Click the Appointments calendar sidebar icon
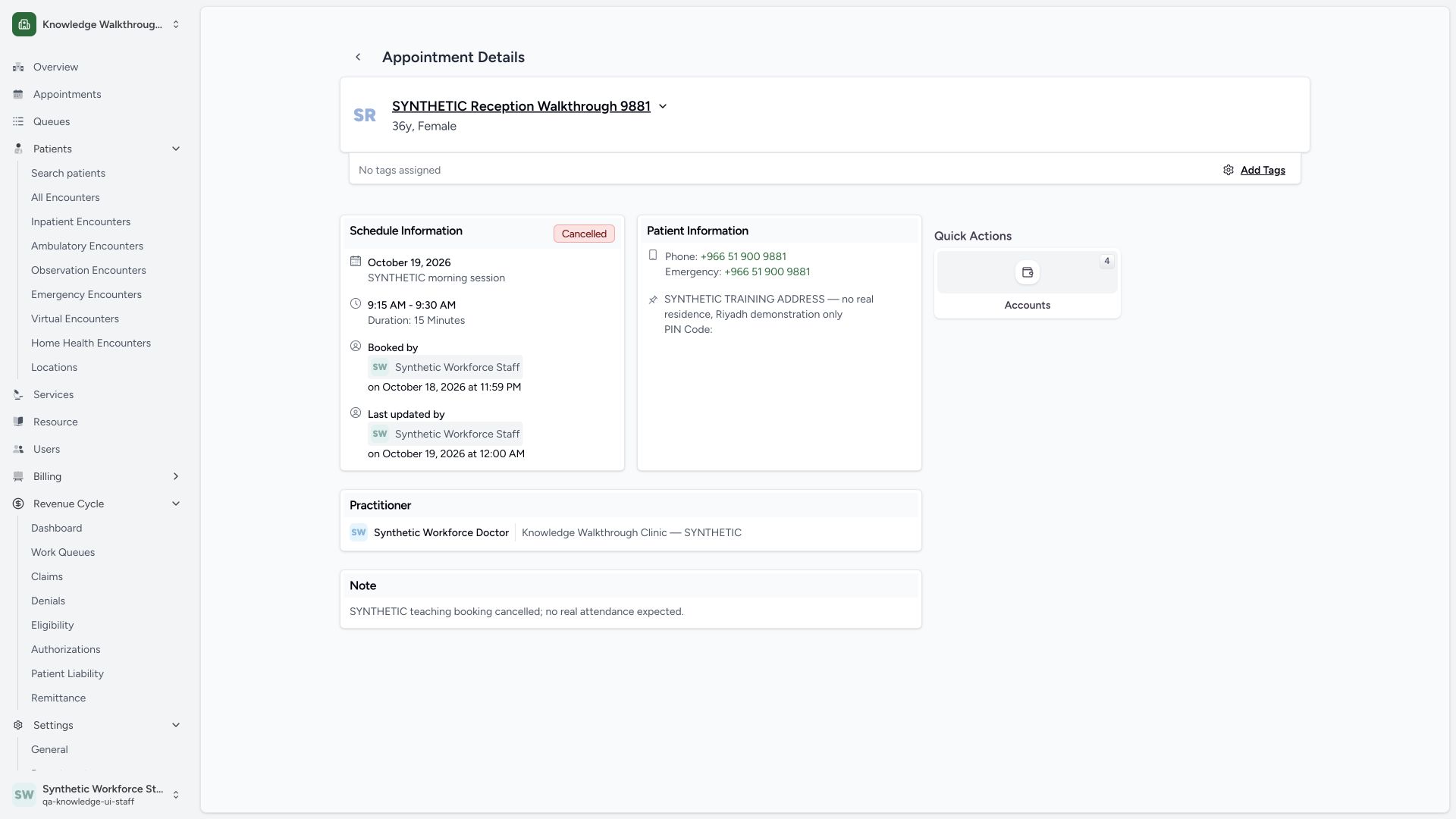1456x819 pixels. tap(18, 94)
